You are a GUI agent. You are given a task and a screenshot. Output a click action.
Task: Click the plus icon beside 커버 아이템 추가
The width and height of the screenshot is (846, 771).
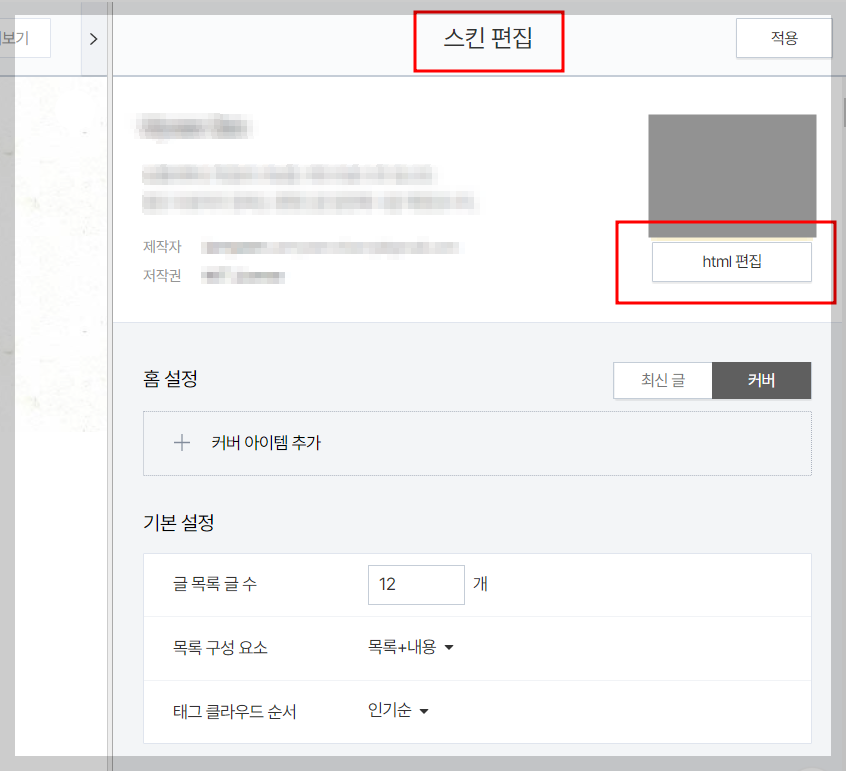pos(181,443)
